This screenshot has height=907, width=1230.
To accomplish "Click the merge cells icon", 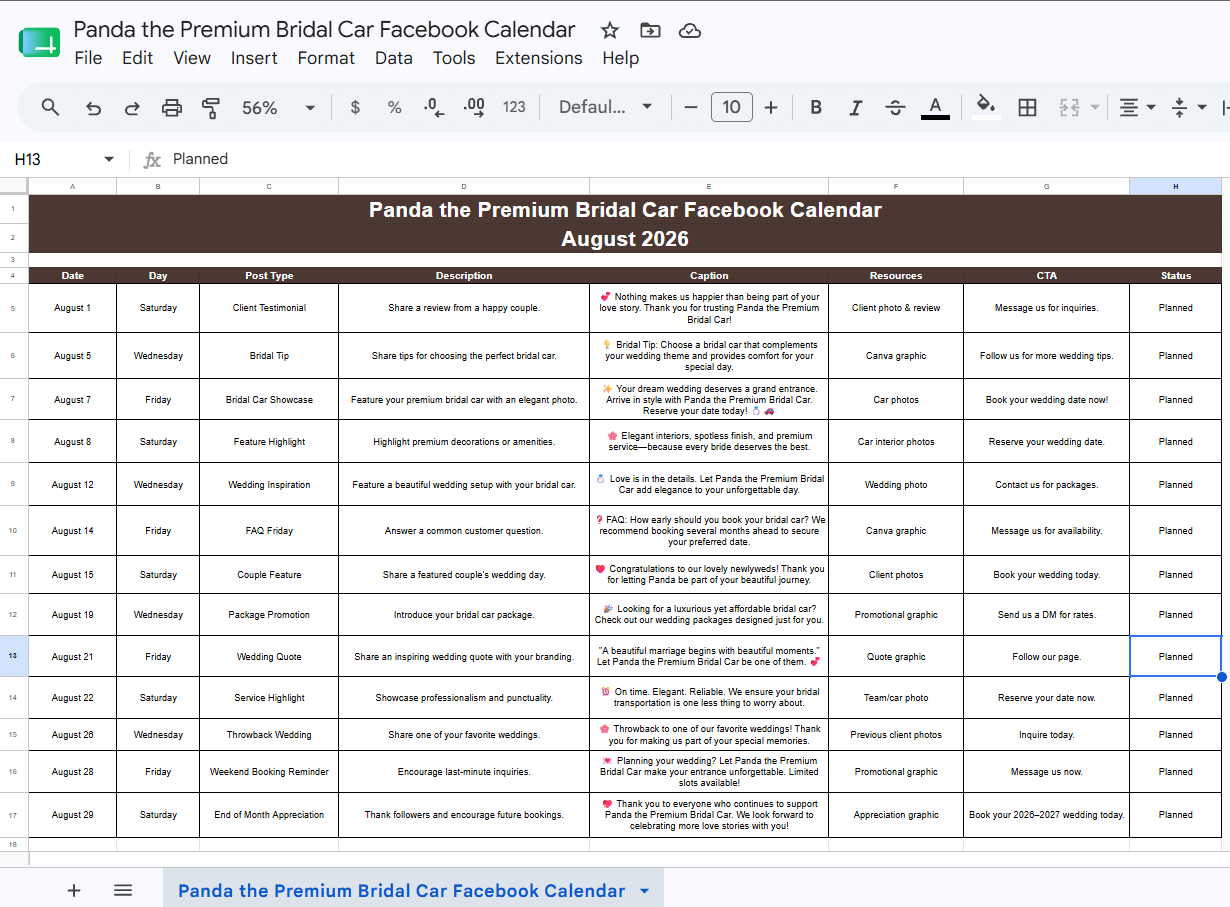I will pyautogui.click(x=1069, y=107).
